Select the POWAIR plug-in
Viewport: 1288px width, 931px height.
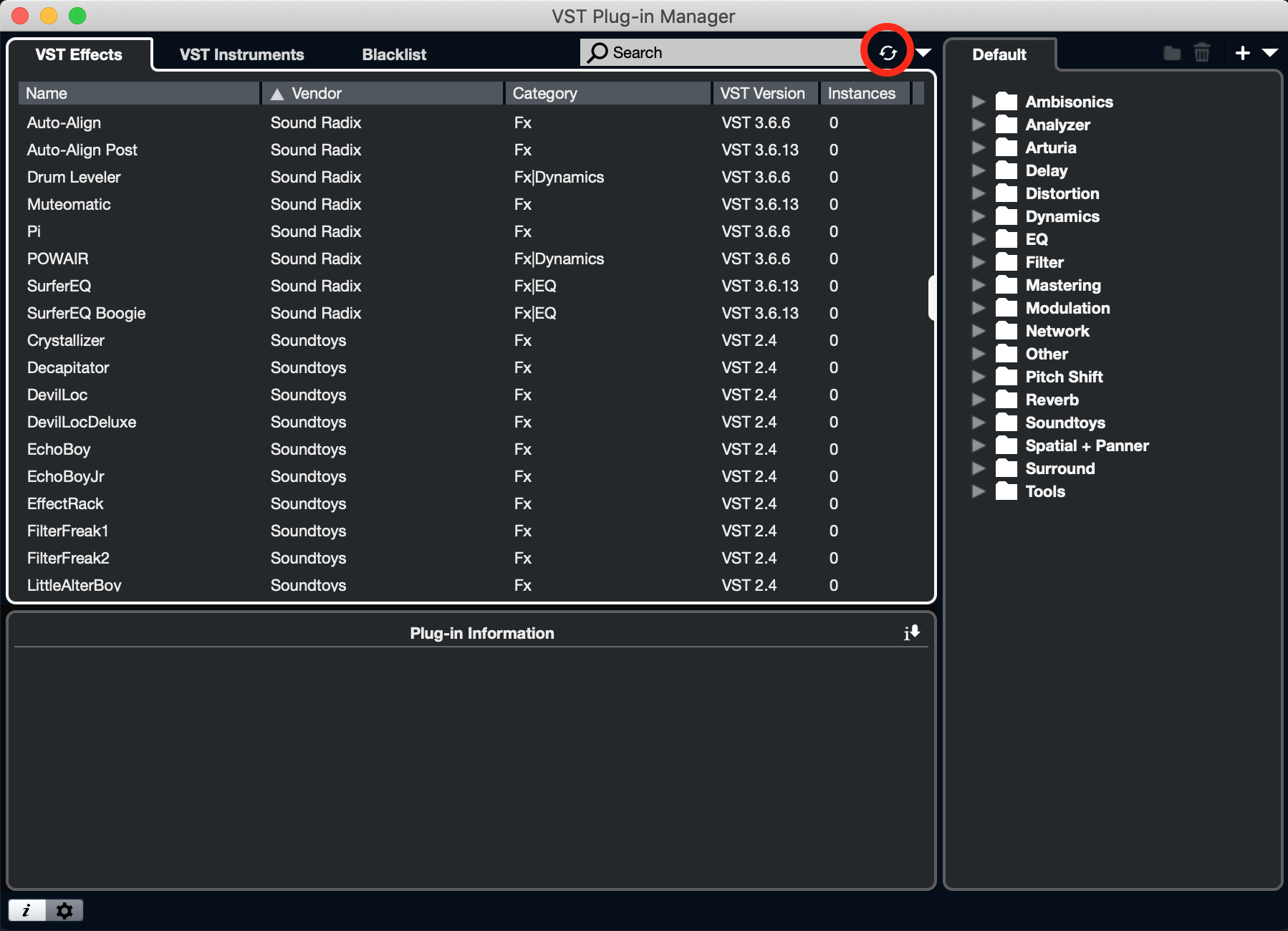point(471,259)
